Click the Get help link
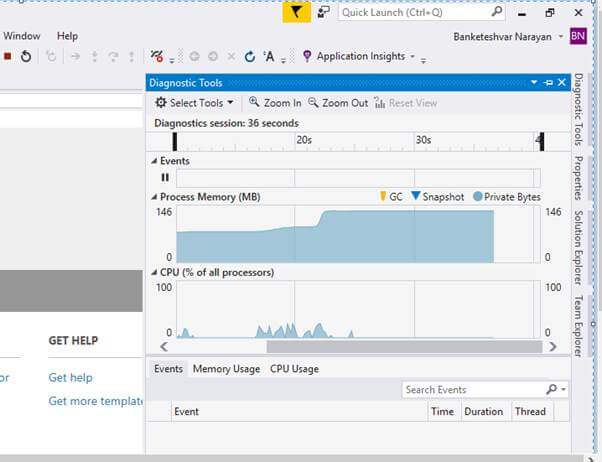602x462 pixels. [x=70, y=378]
